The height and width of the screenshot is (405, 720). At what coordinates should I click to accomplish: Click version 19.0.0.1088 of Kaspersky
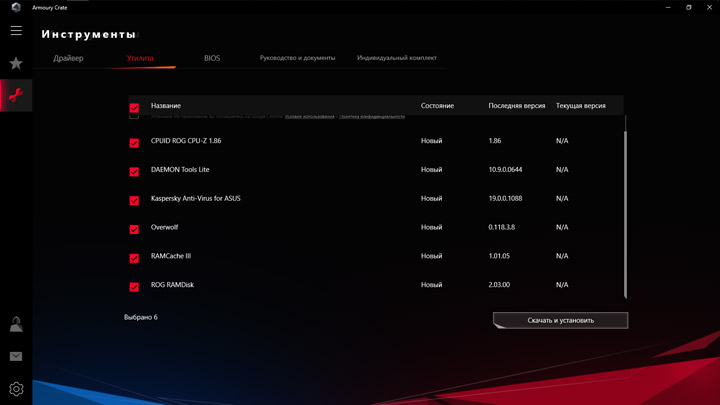click(505, 198)
